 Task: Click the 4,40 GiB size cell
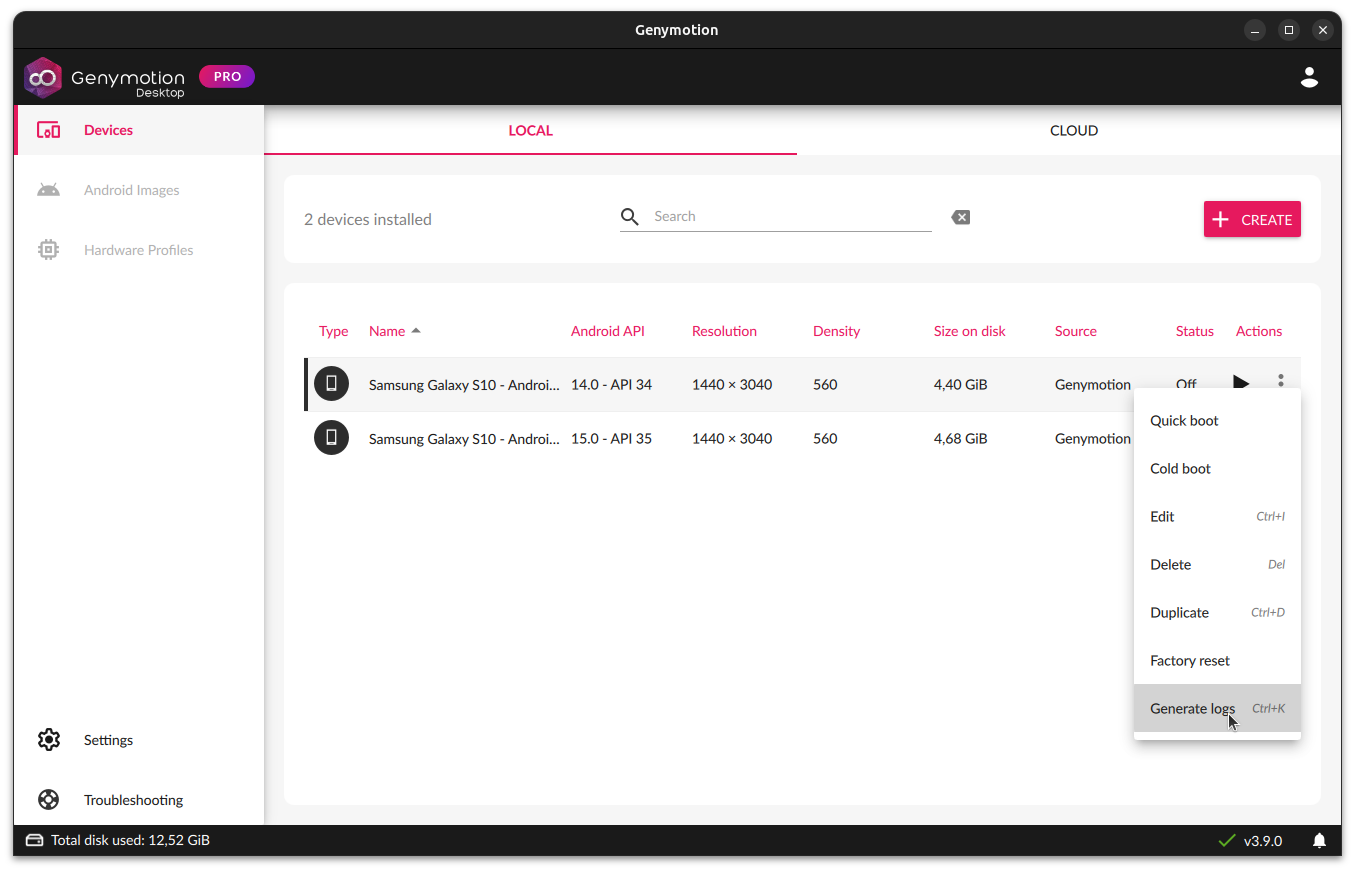coord(961,385)
